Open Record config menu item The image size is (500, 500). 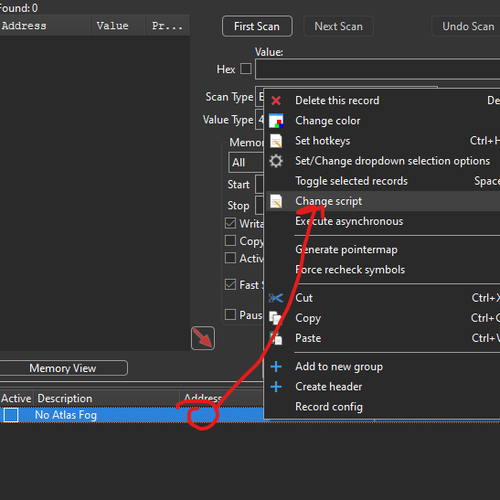[x=383, y=407]
